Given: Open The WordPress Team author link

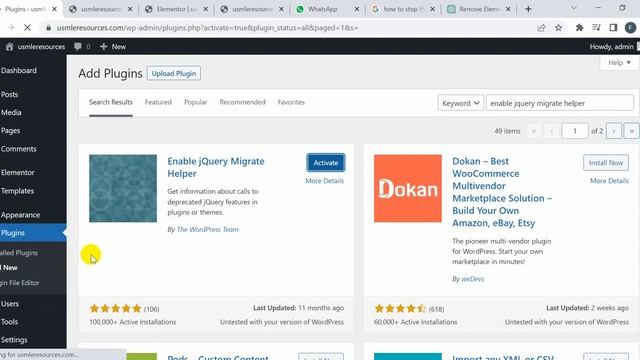Looking at the screenshot, I should click(208, 229).
